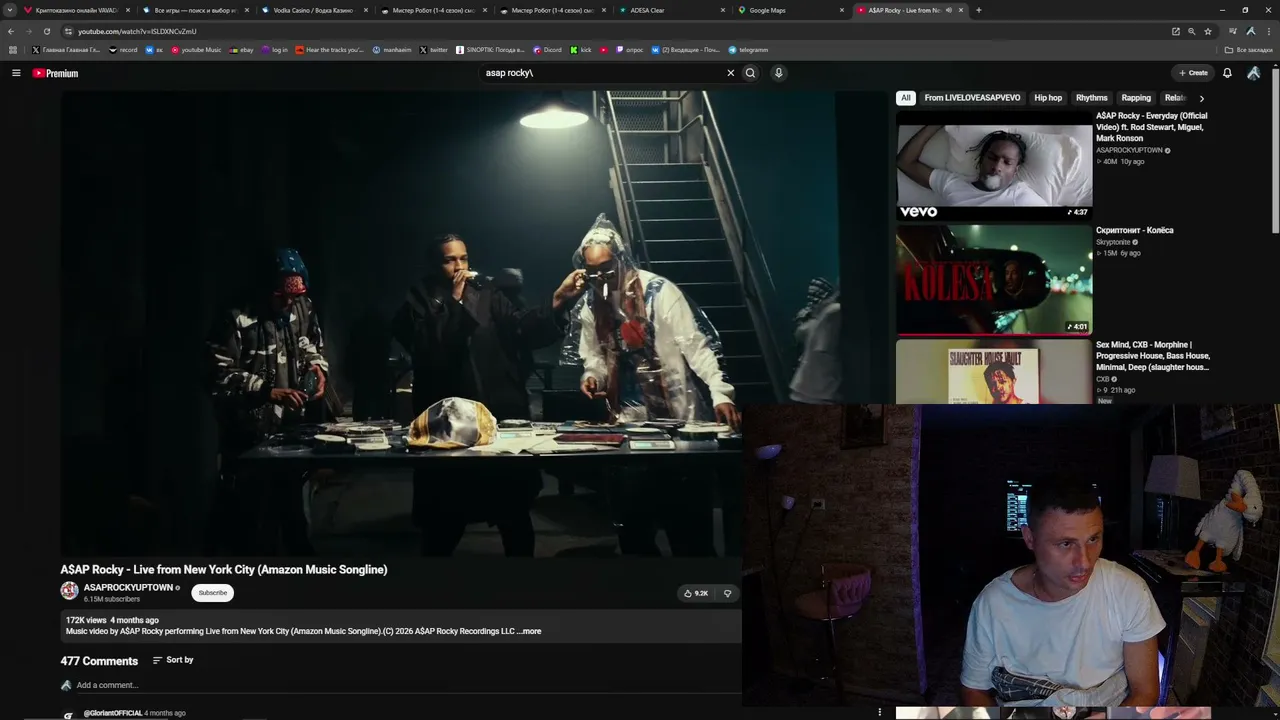
Task: Open the apps grid in bookmarks bar
Action: (x=13, y=50)
